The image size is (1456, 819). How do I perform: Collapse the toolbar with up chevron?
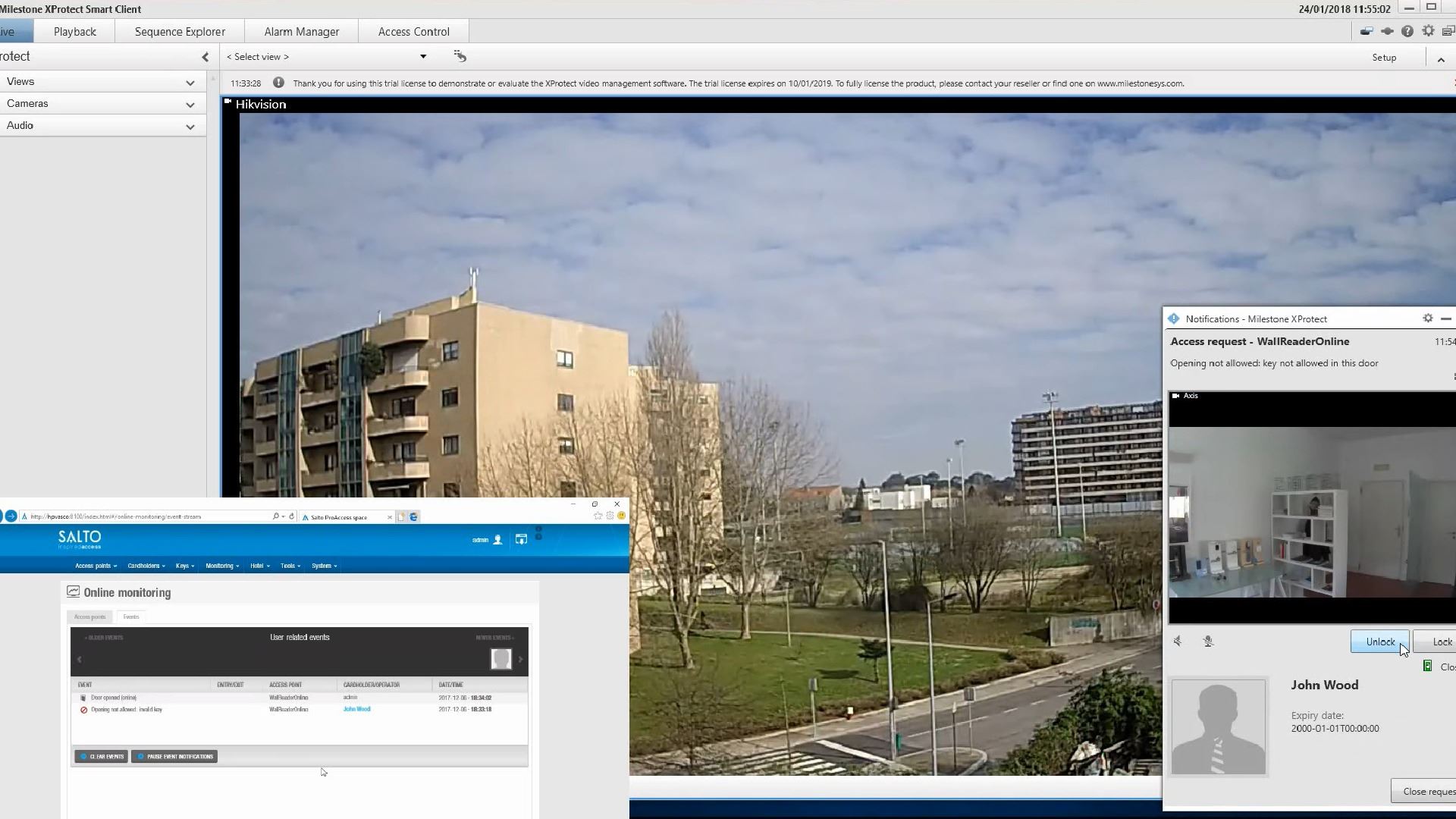(1441, 58)
